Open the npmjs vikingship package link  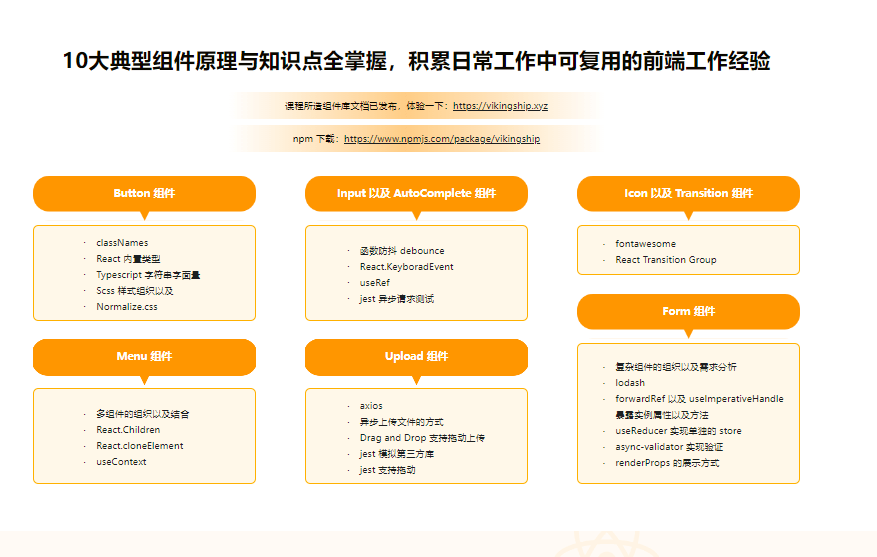[442, 139]
